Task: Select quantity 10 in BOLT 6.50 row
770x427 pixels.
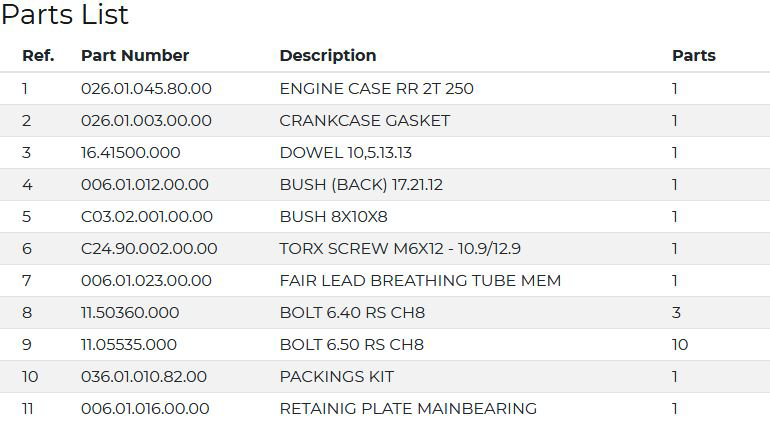Action: point(680,344)
